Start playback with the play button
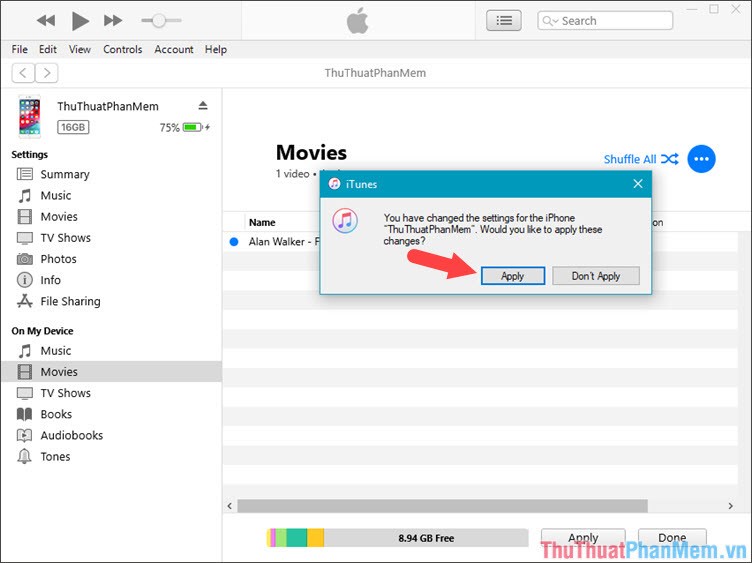 [x=80, y=21]
